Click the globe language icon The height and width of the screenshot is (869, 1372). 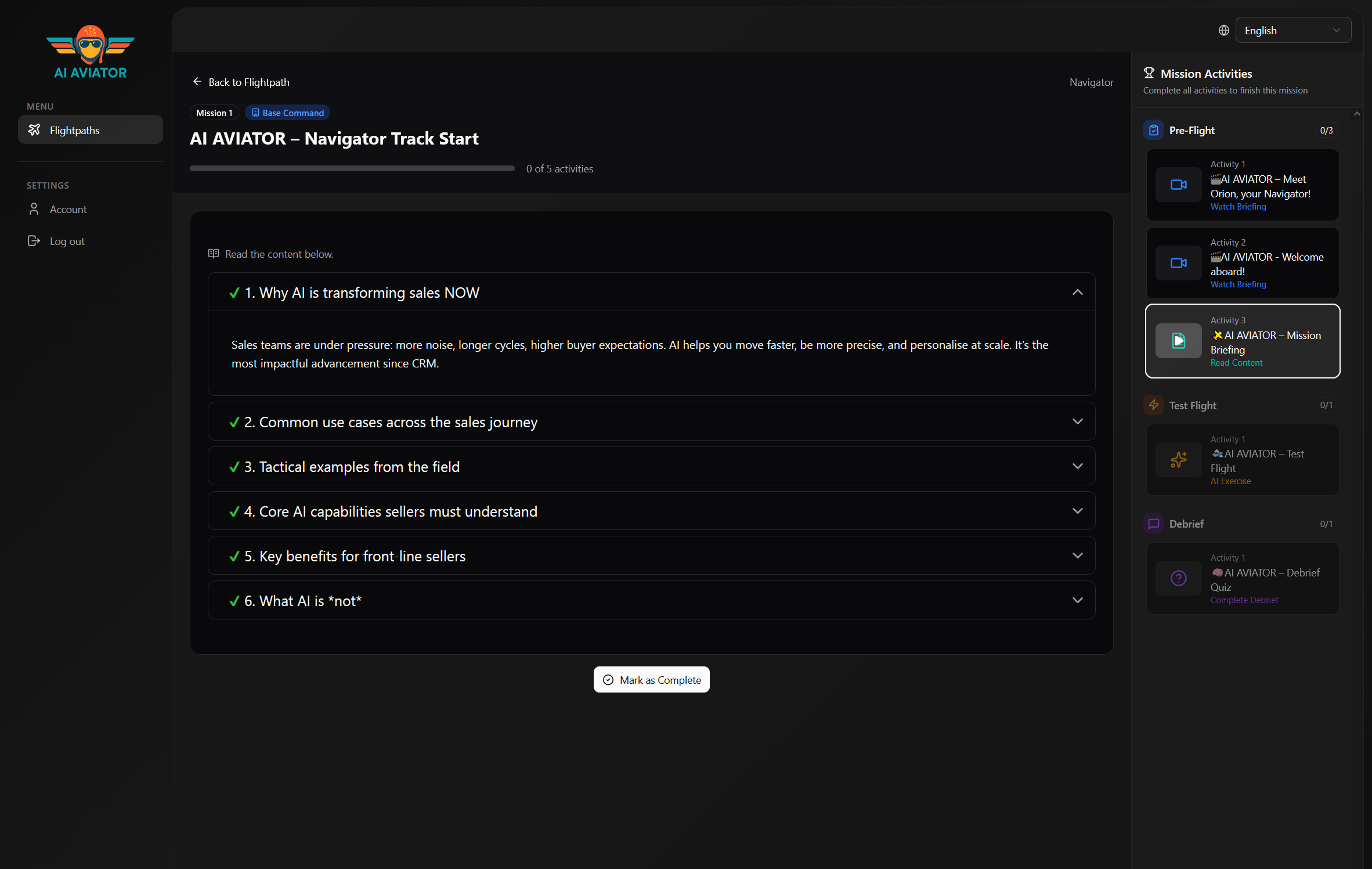click(1223, 30)
